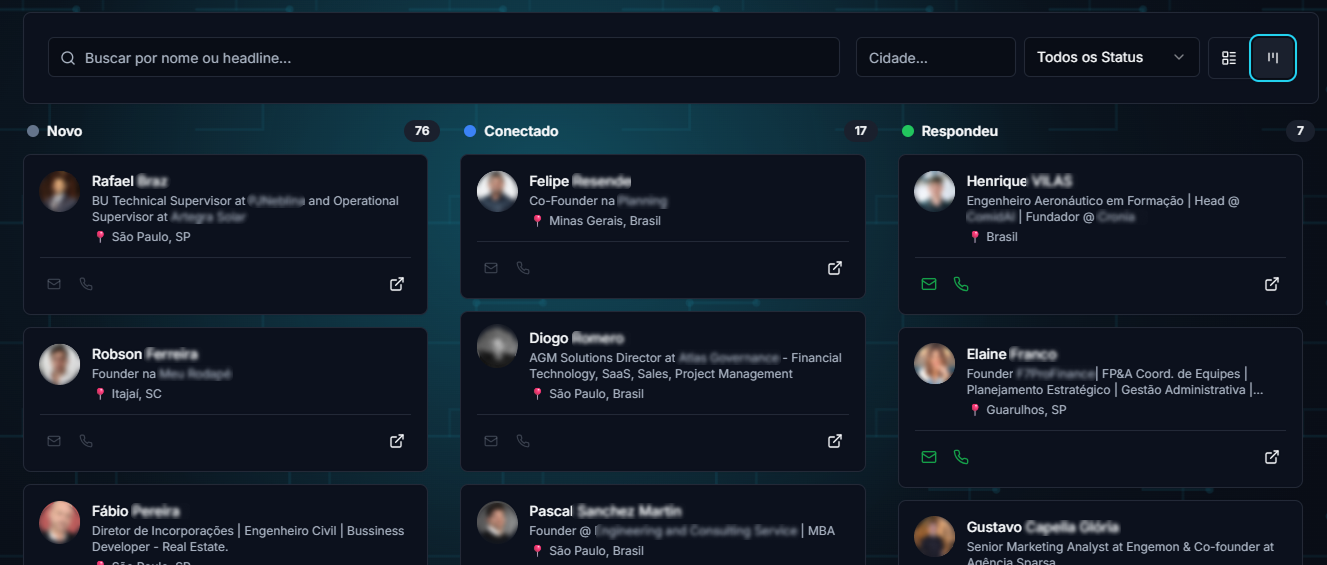This screenshot has height=565, width=1327.
Task: Open Robson's profile external link
Action: click(397, 441)
